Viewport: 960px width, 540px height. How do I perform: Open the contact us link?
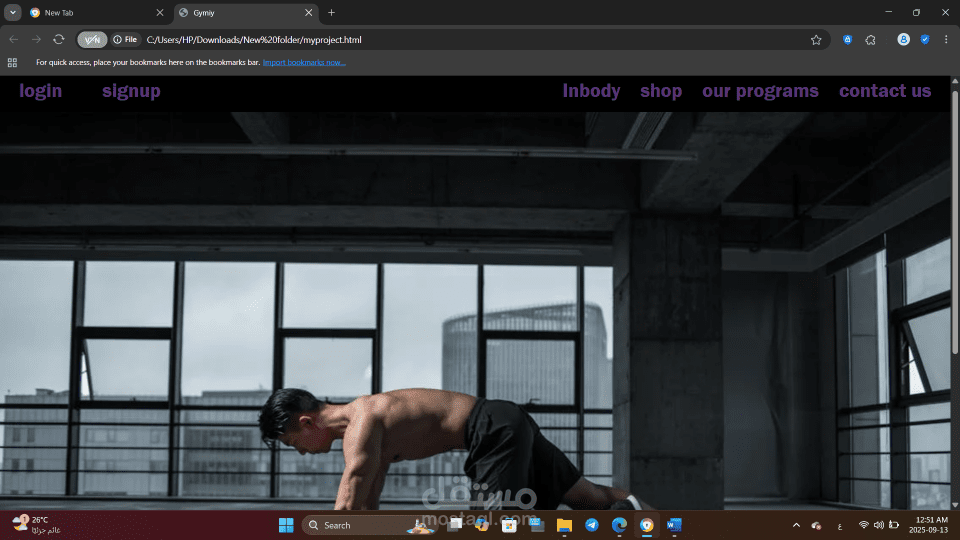coord(885,91)
